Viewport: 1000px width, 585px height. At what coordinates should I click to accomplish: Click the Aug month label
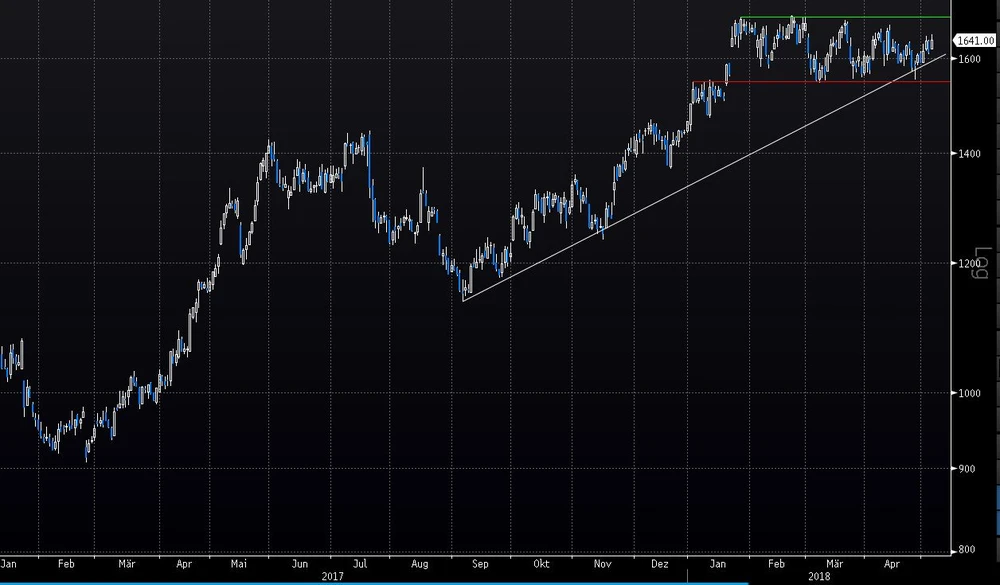[x=419, y=564]
